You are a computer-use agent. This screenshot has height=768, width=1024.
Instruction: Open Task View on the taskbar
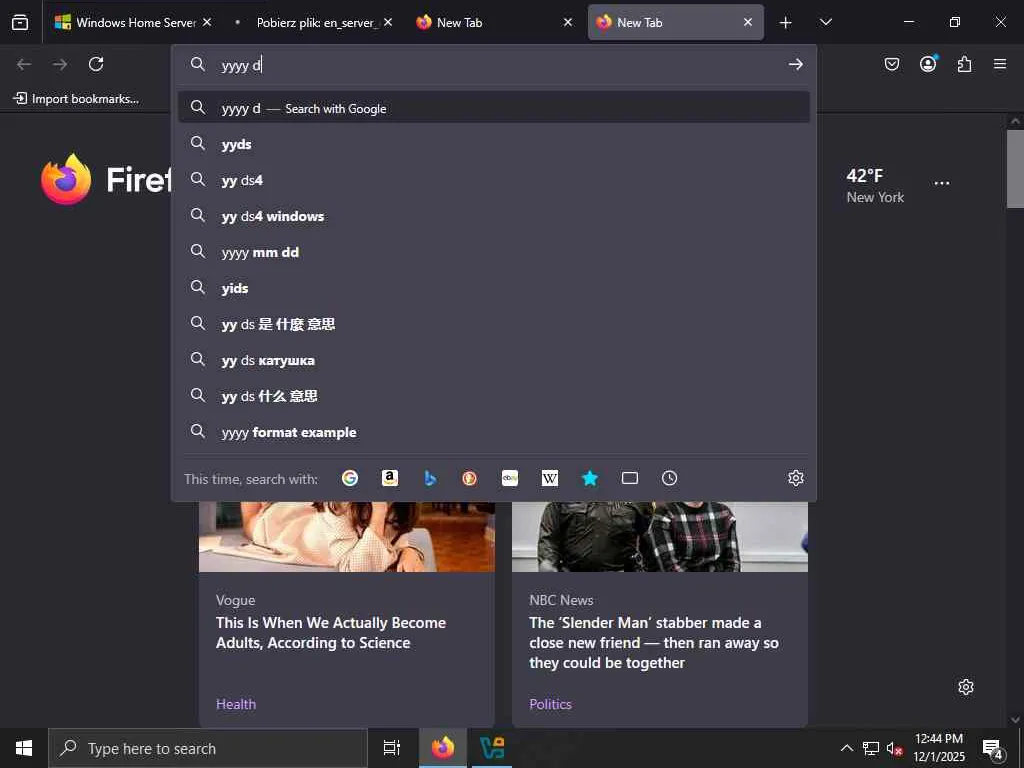click(391, 748)
